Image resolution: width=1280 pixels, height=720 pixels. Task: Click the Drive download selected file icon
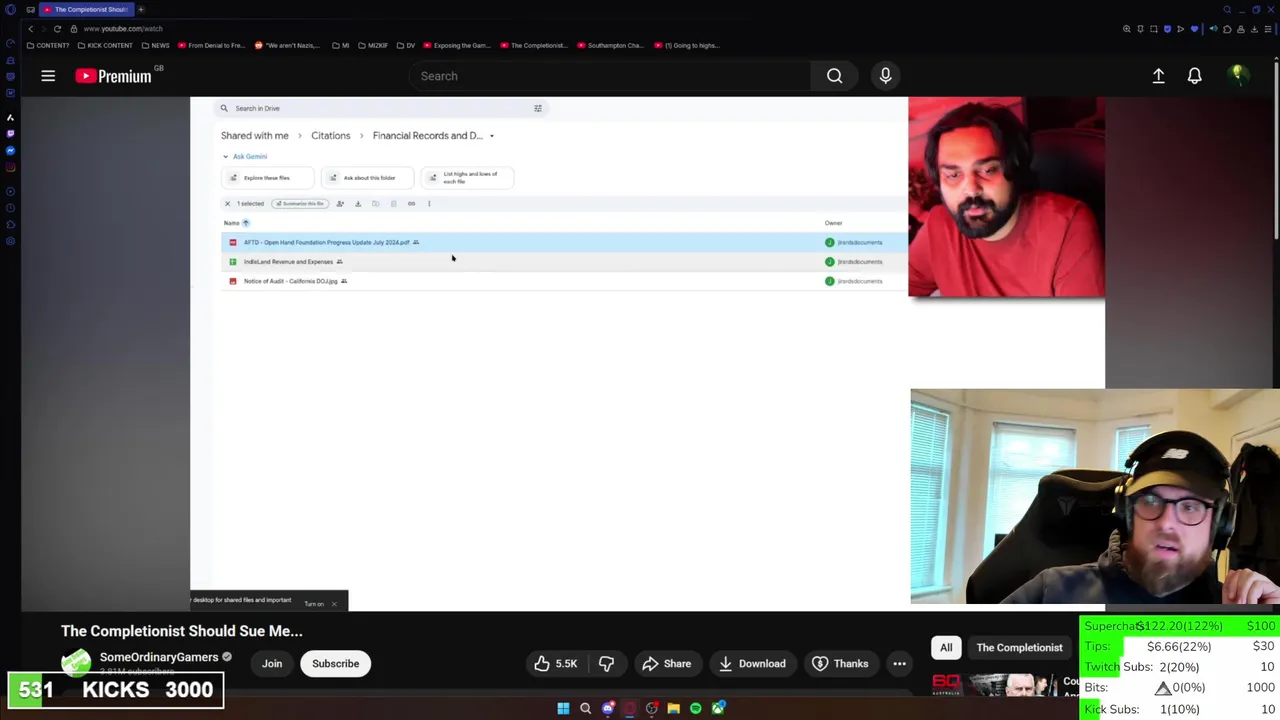[x=358, y=204]
